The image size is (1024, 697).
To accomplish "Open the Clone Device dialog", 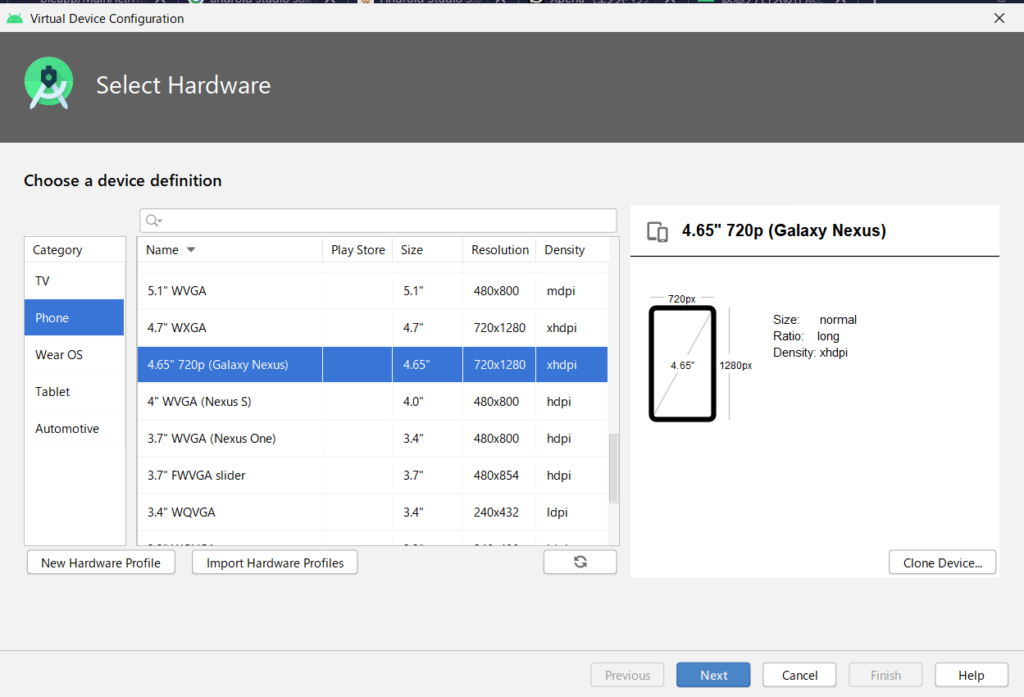I will (942, 563).
